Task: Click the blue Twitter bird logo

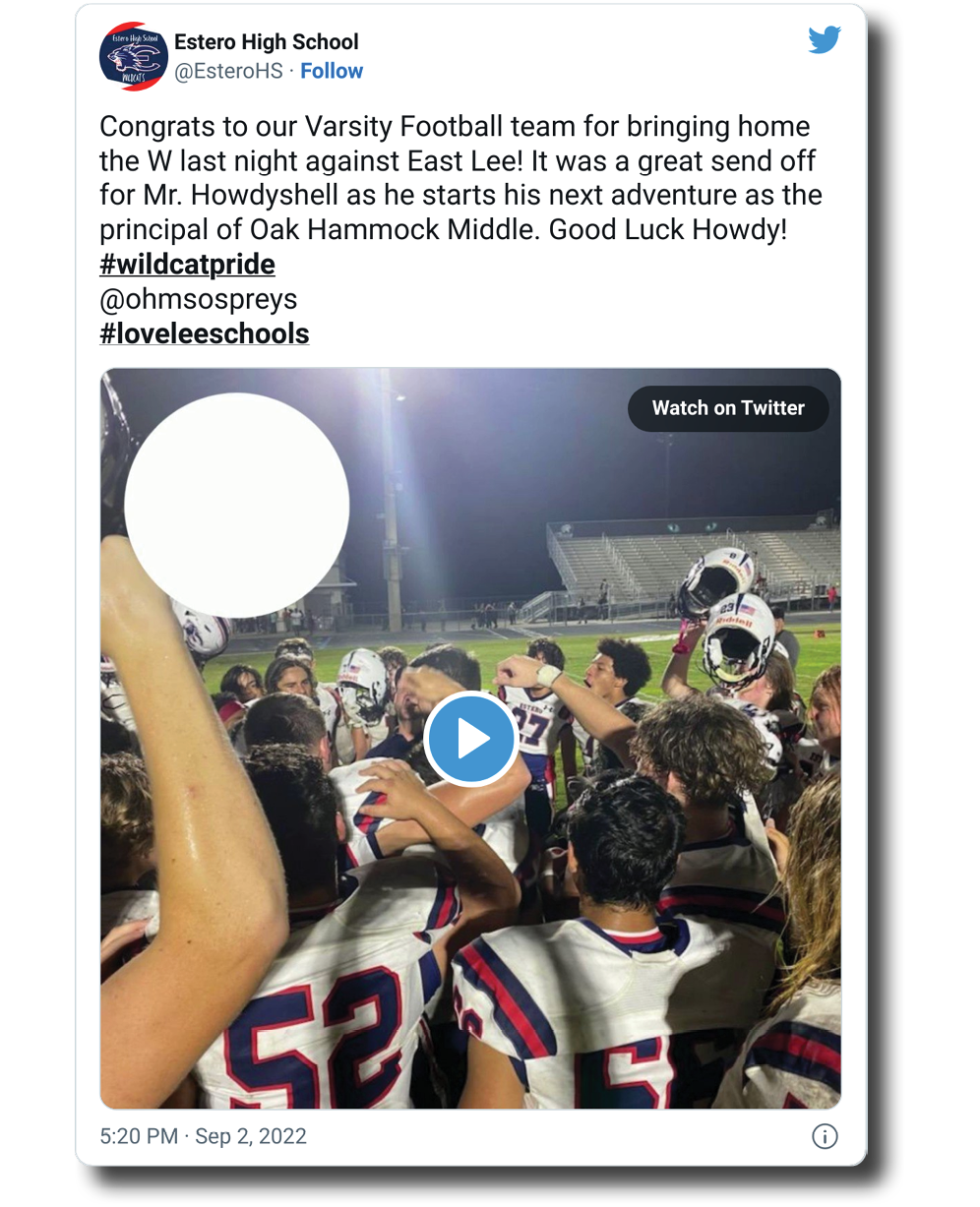Action: tap(825, 40)
